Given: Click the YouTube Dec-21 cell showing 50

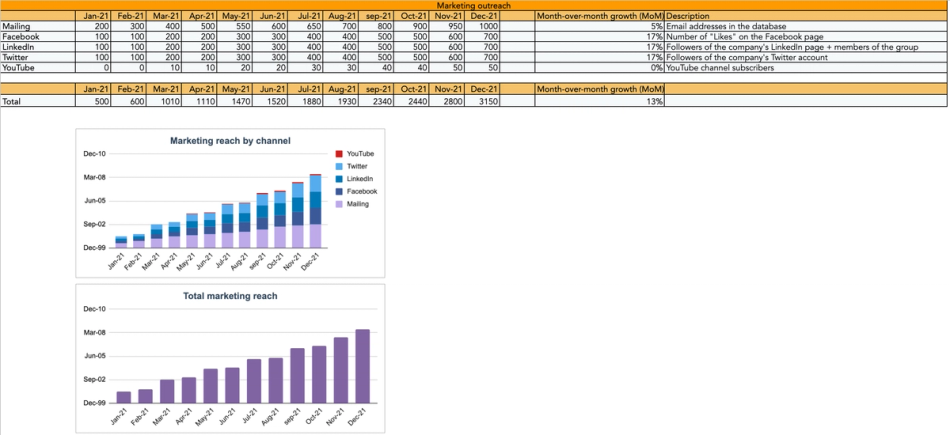Looking at the screenshot, I should pyautogui.click(x=482, y=68).
